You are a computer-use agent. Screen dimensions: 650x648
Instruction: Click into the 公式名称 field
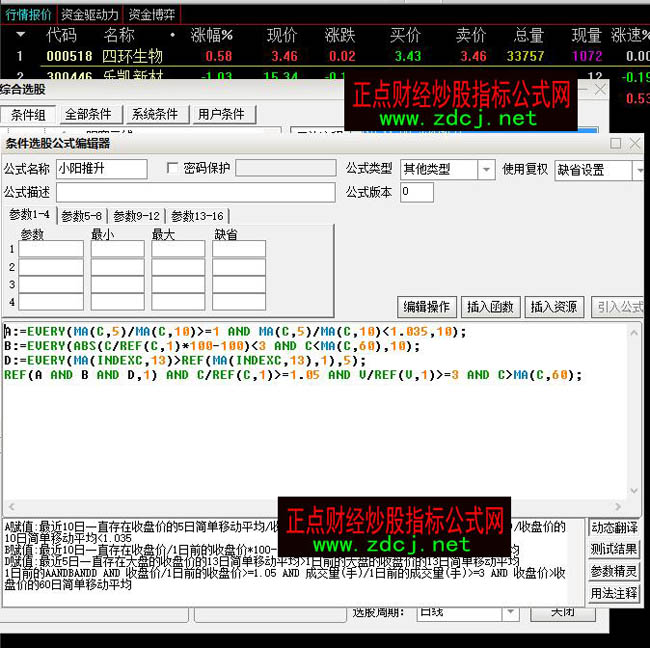101,169
